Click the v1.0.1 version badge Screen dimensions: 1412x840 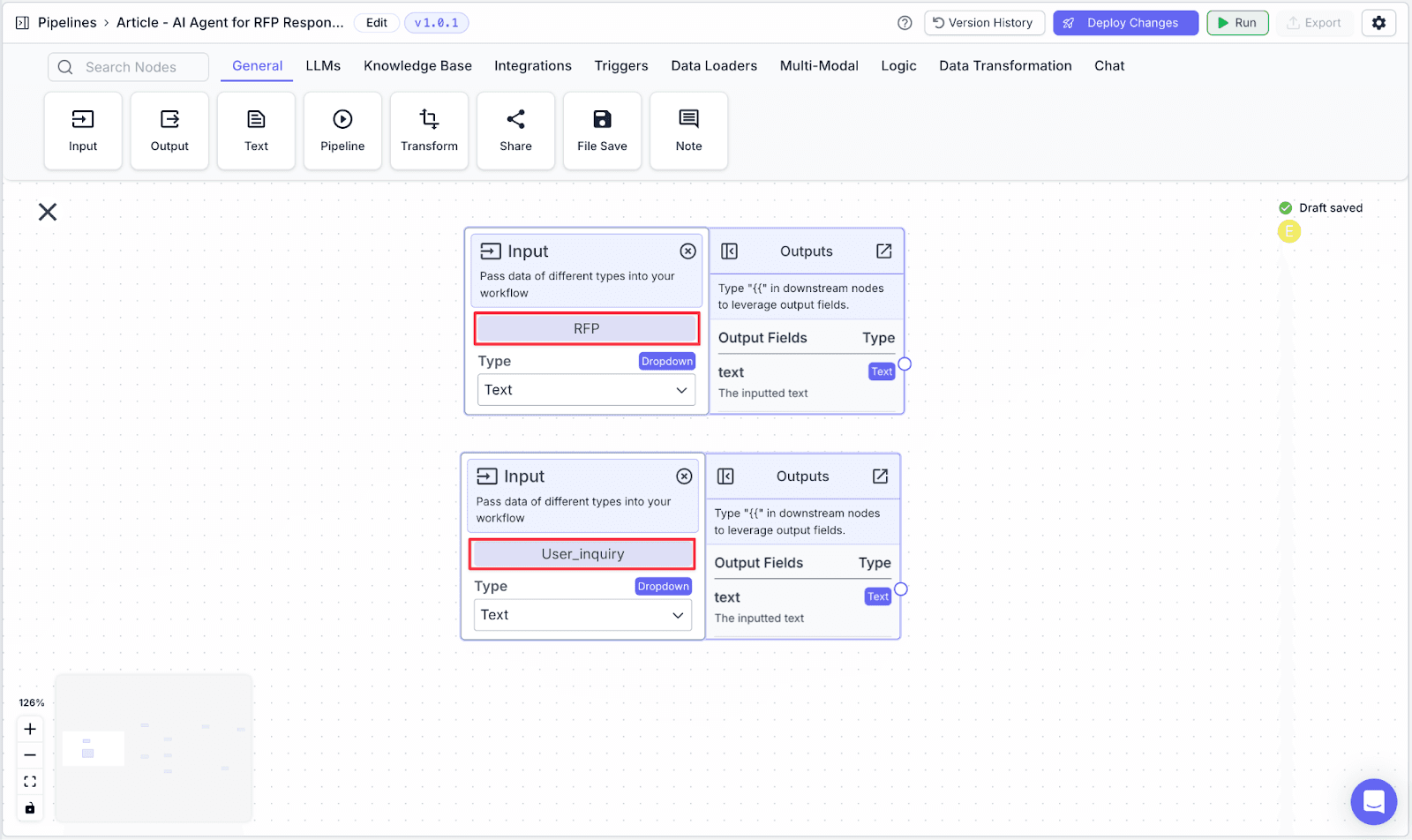pos(436,23)
